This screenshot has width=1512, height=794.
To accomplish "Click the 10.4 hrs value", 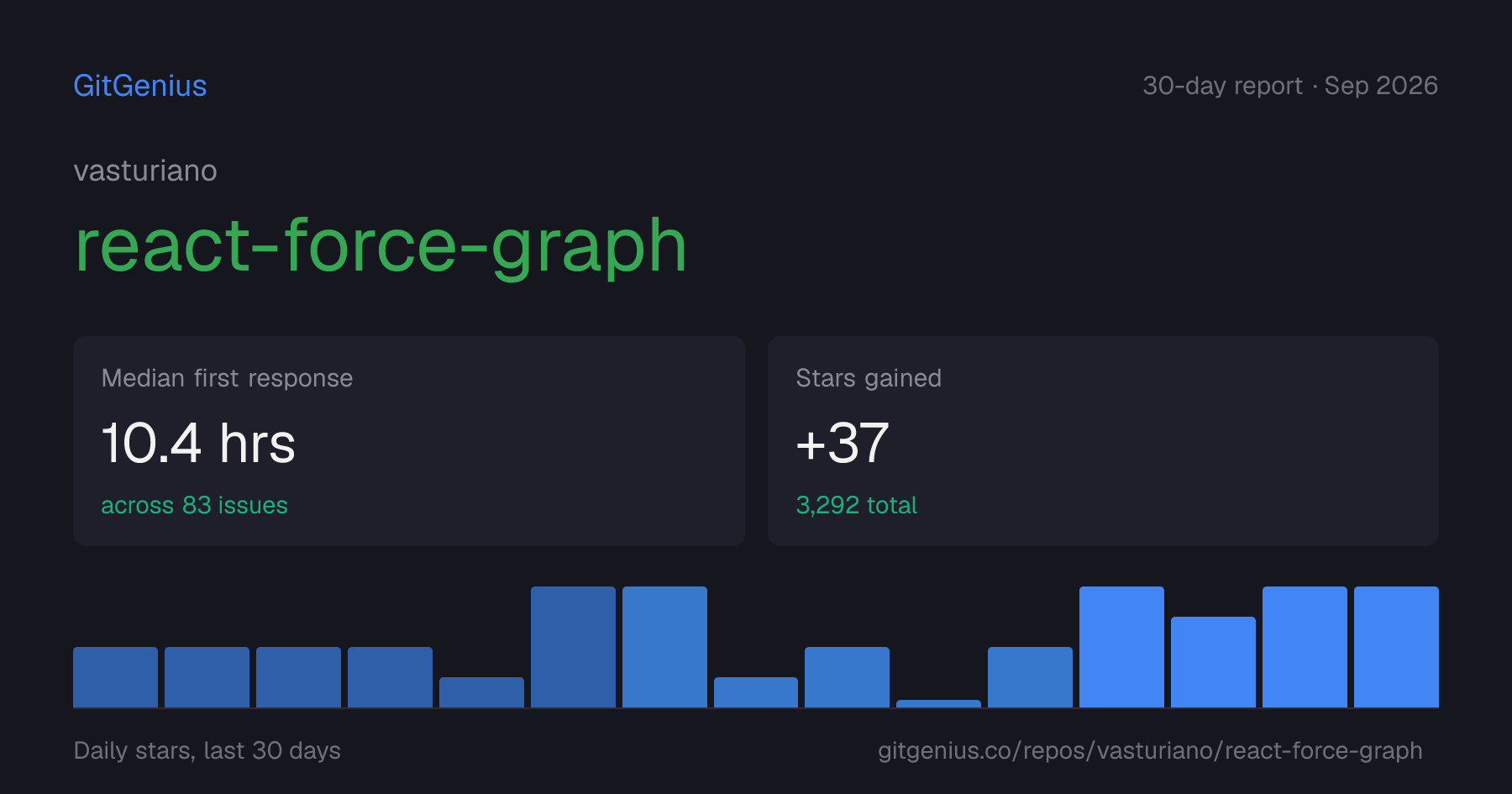I will click(x=198, y=443).
